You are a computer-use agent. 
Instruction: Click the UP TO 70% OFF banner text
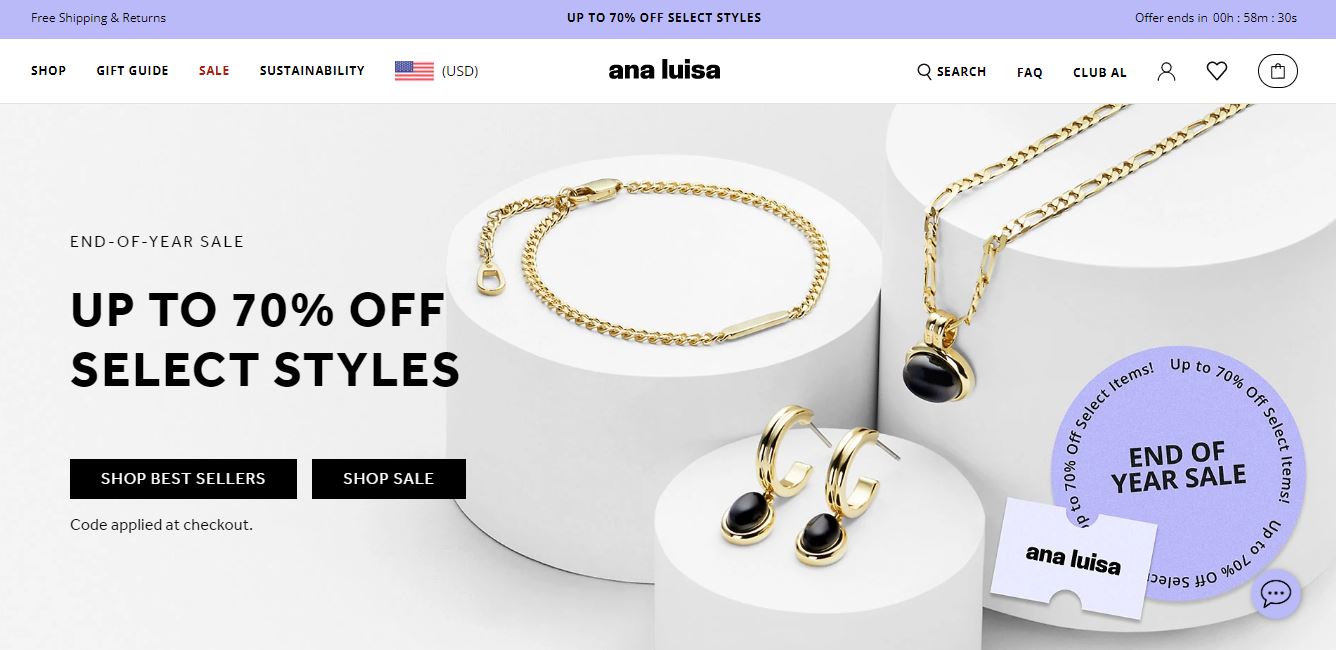click(664, 18)
